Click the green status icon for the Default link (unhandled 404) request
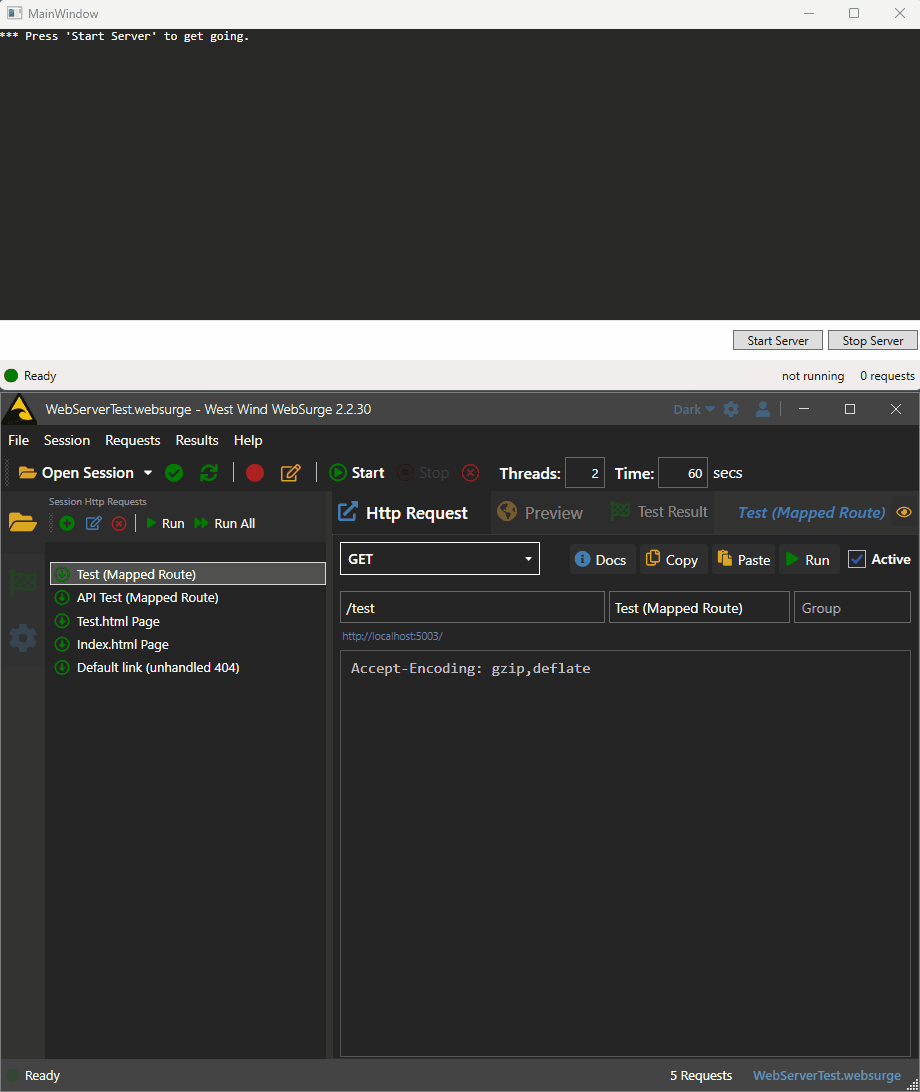Viewport: 920px width, 1092px height. coord(62,667)
